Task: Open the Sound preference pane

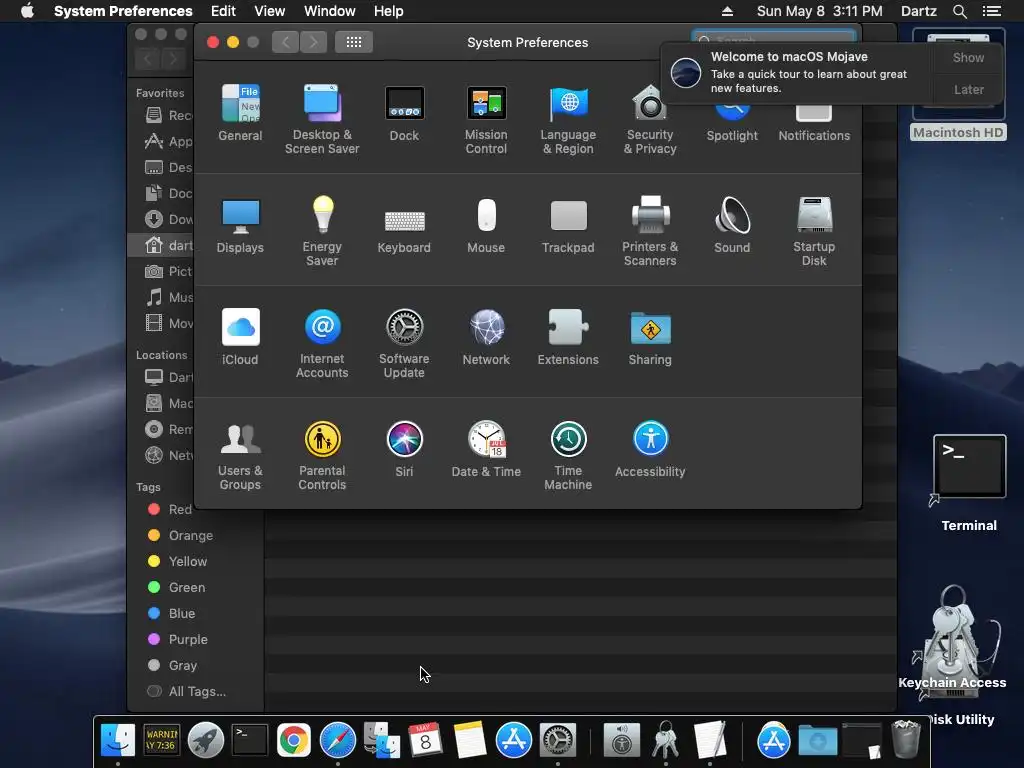Action: [732, 225]
